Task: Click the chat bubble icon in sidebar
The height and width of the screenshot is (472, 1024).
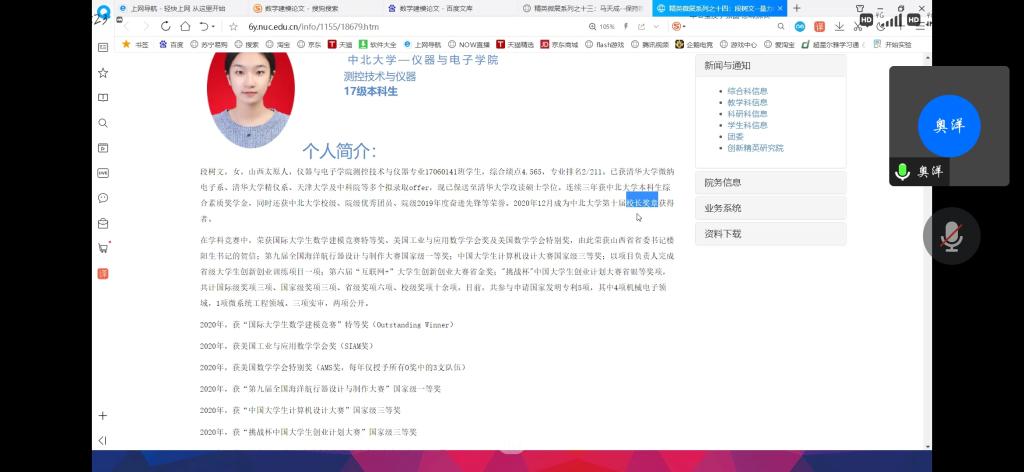Action: tap(102, 198)
